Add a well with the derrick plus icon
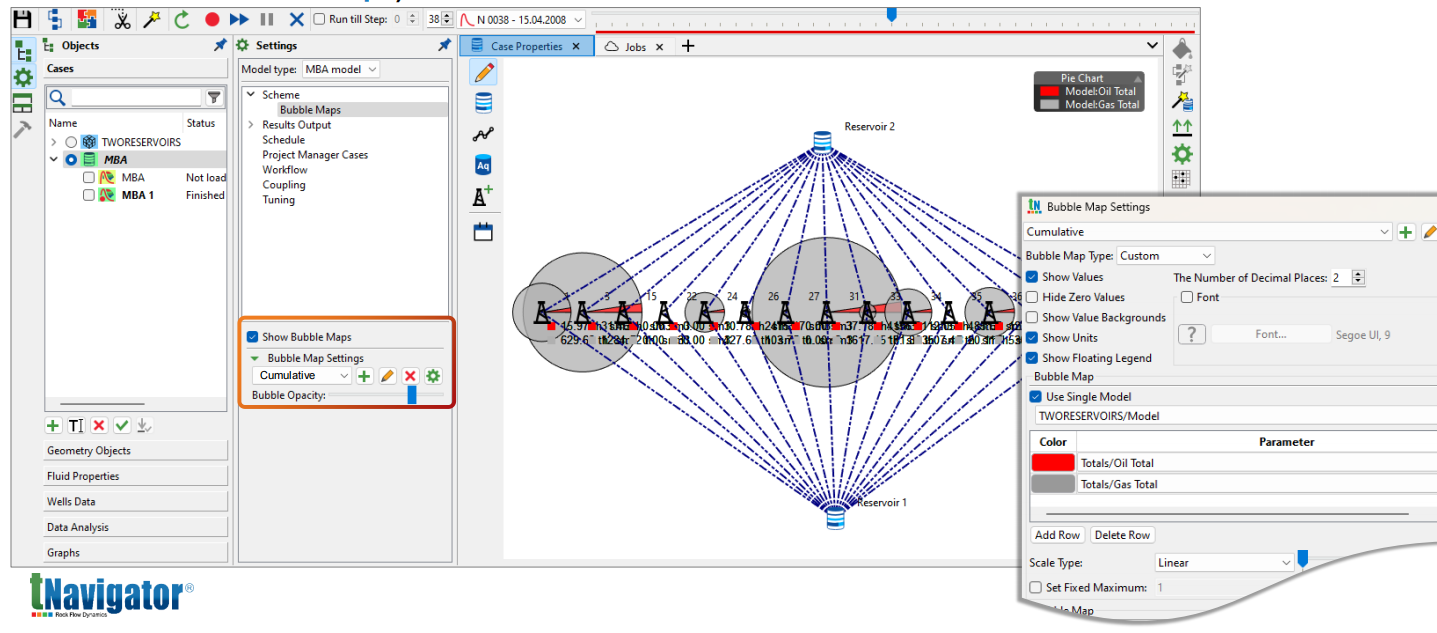The width and height of the screenshot is (1437, 633). 484,197
